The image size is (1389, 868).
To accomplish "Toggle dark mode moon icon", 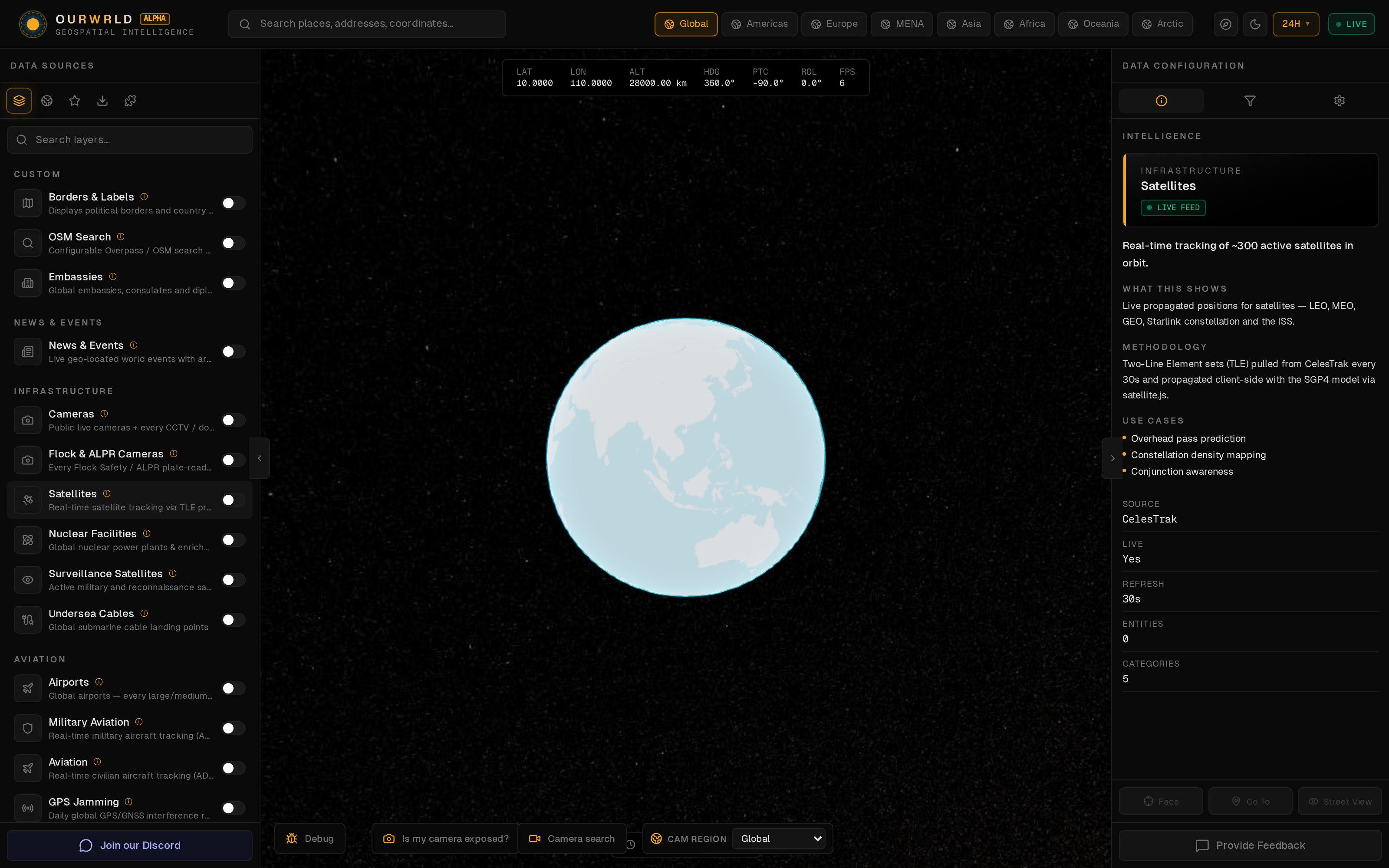I will click(x=1255, y=24).
